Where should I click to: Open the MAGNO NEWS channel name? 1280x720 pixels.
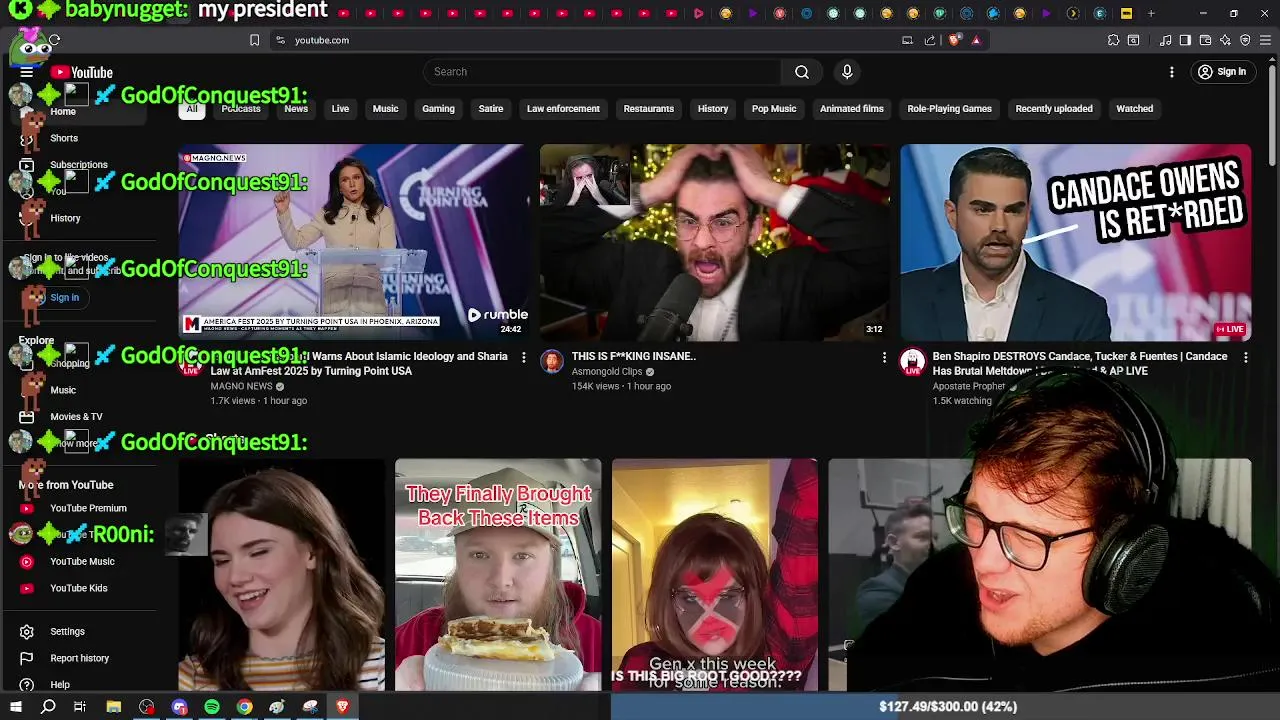(241, 386)
